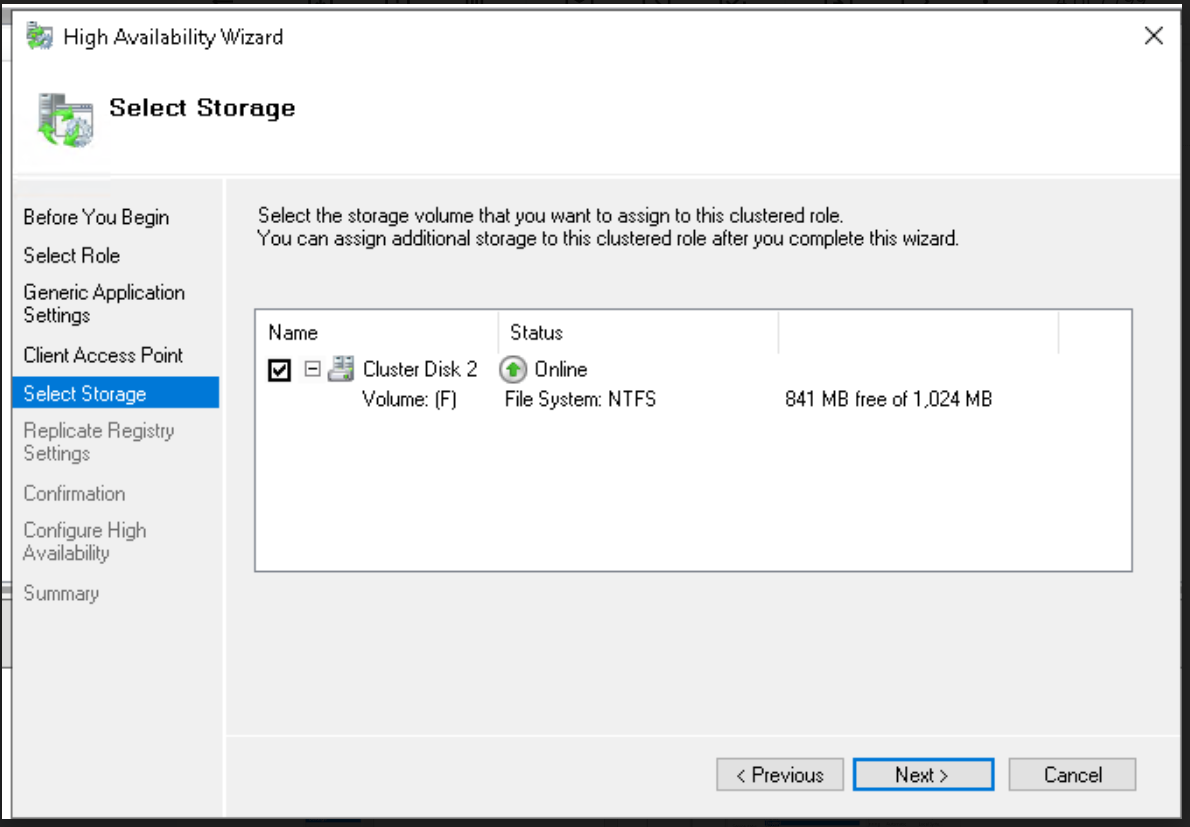This screenshot has height=827, width=1190.
Task: Click the 841 MB free capacity text
Action: 888,401
